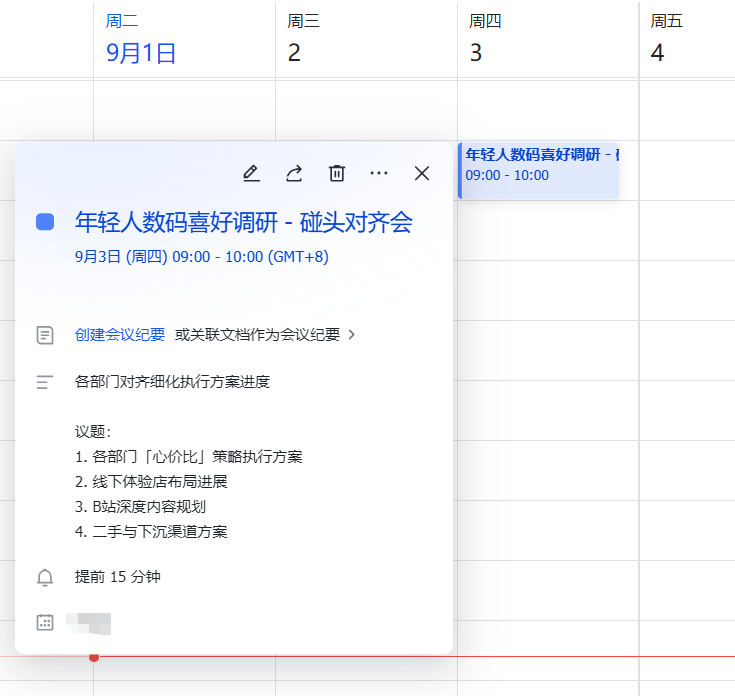The width and height of the screenshot is (735, 696).
Task: Click the 创建会议纪要 link
Action: click(120, 335)
